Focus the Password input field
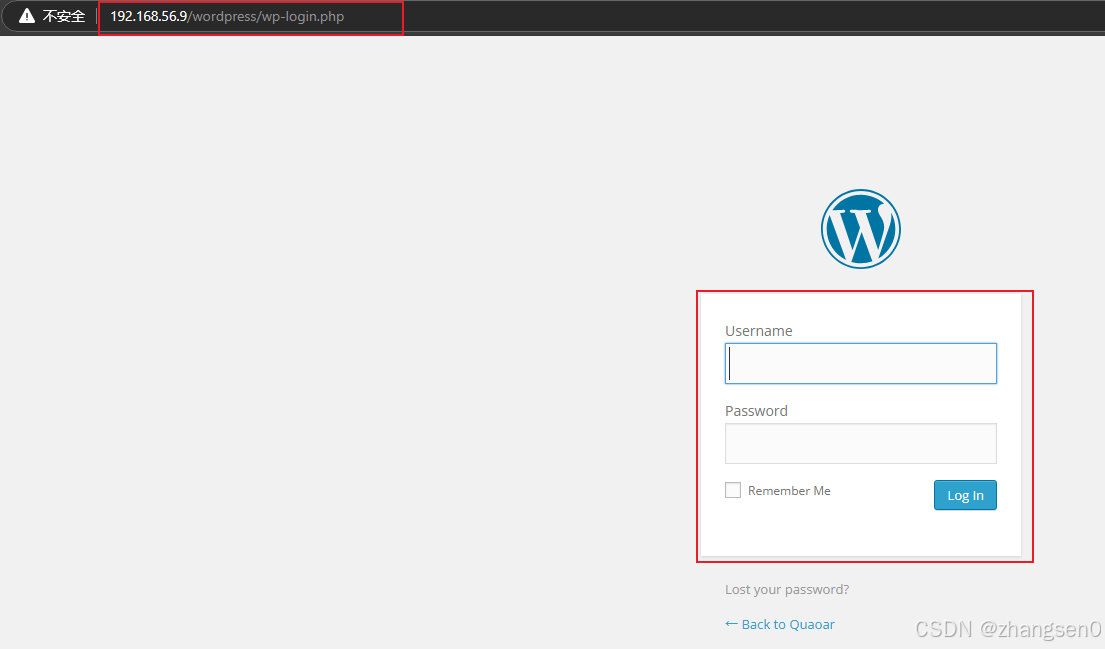The width and height of the screenshot is (1105, 649). coord(860,443)
